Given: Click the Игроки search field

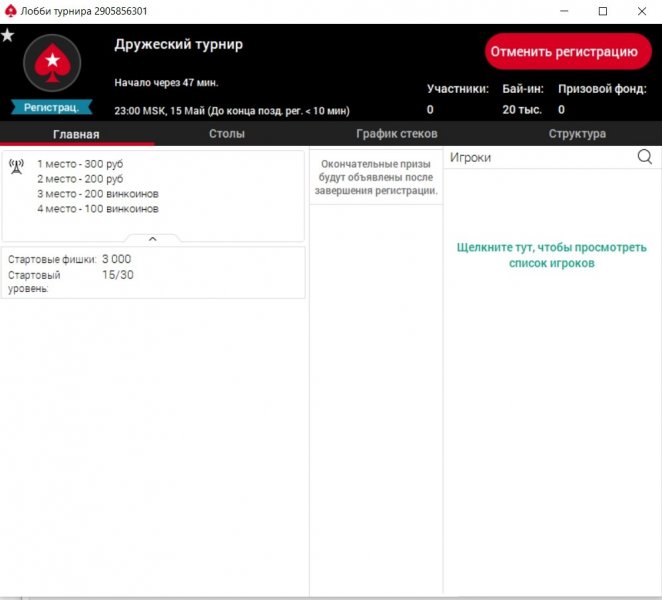Looking at the screenshot, I should tap(538, 157).
